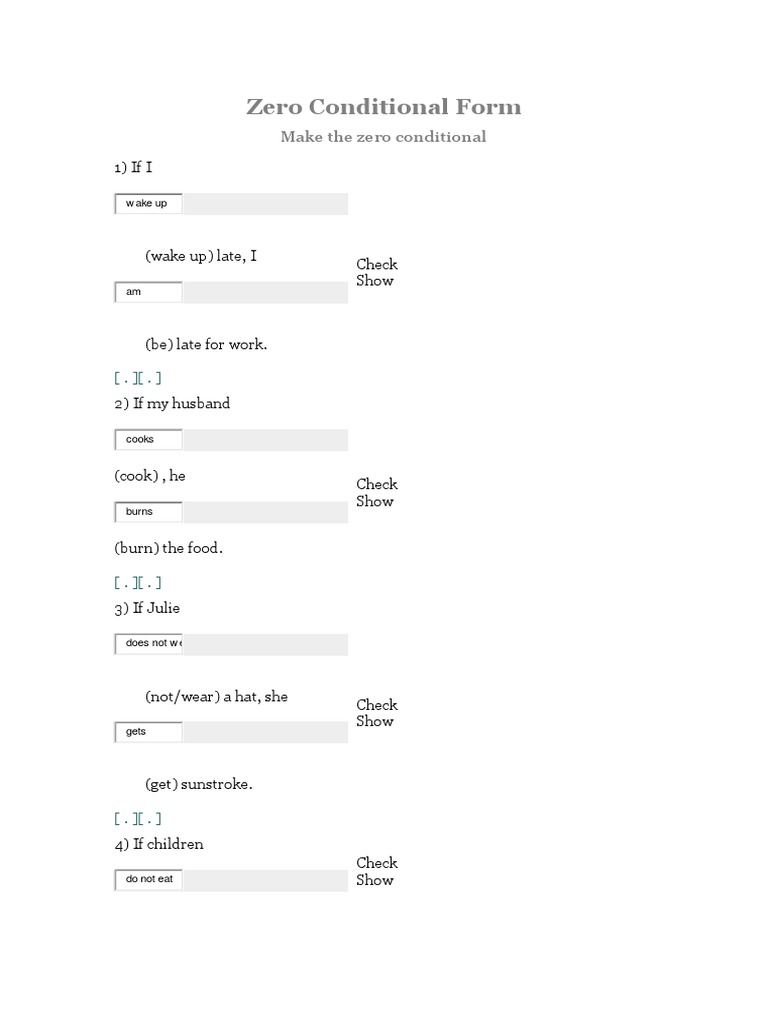The image size is (768, 1024).
Task: Click the input field containing "wake up"
Action: [149, 204]
